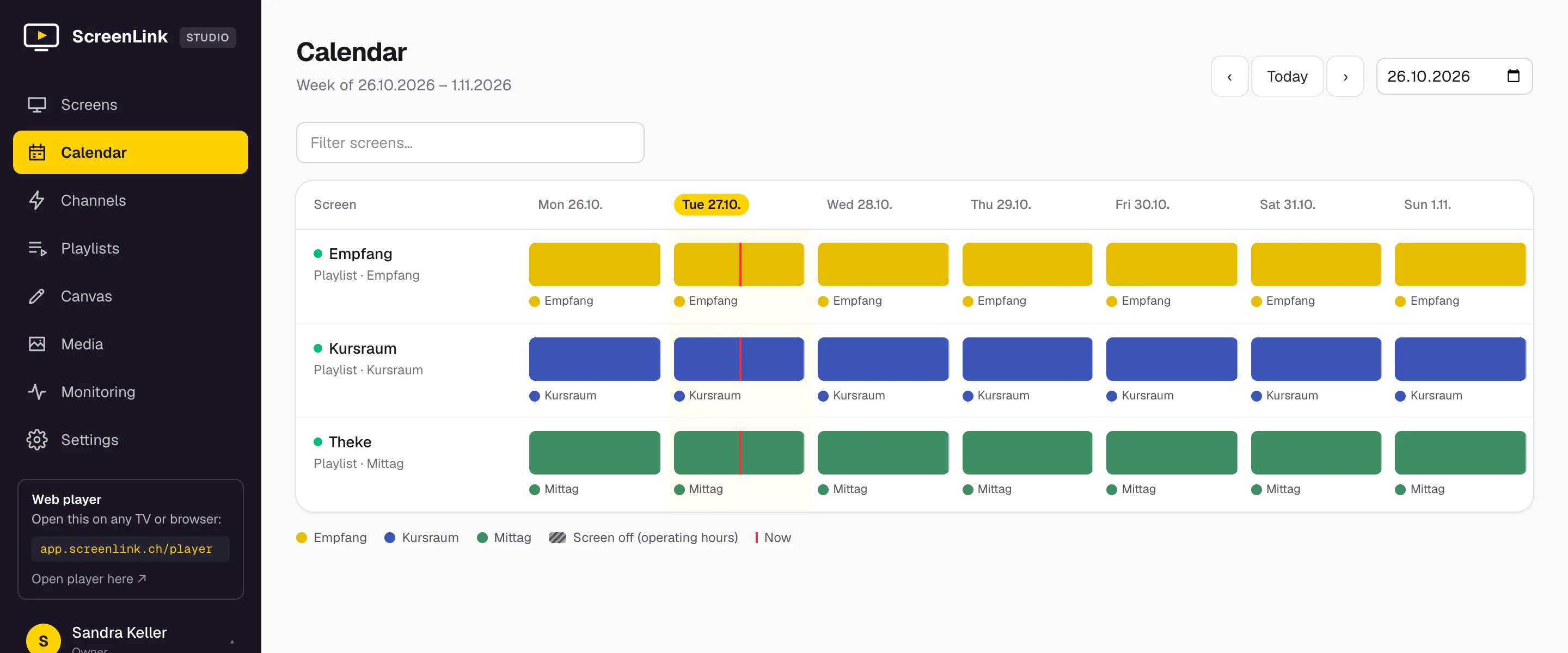Open the date picker calendar icon
The width and height of the screenshot is (1568, 653).
pos(1512,76)
